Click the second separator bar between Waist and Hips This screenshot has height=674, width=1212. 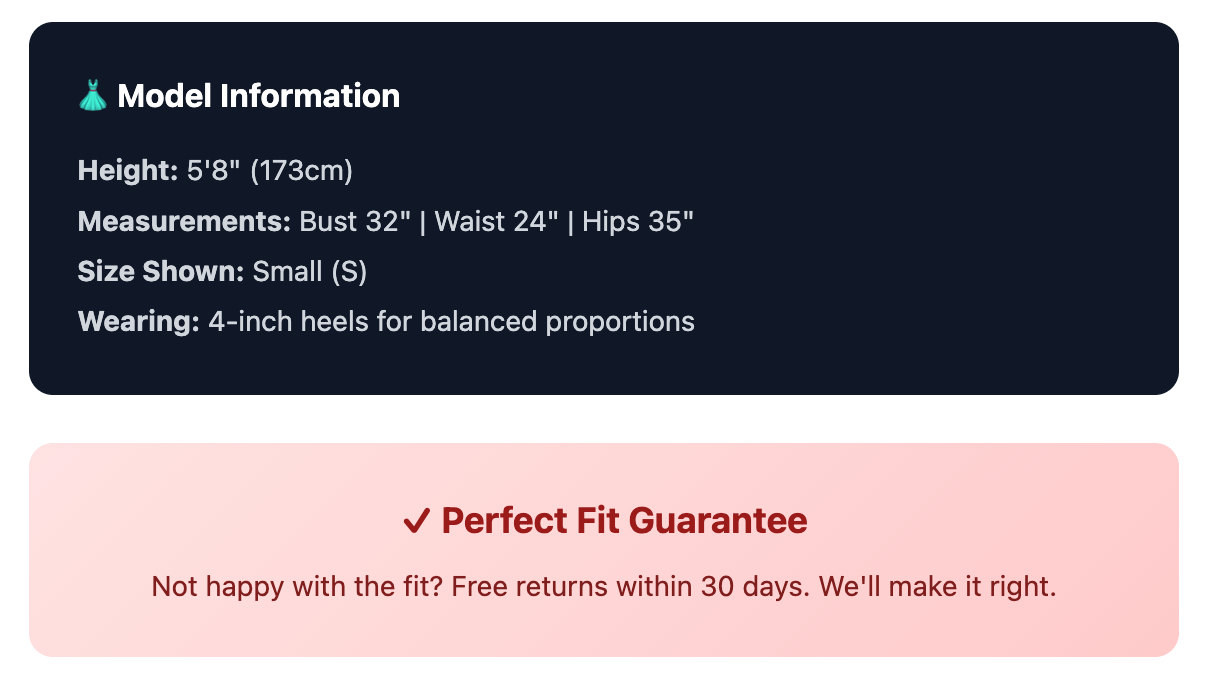pos(571,221)
